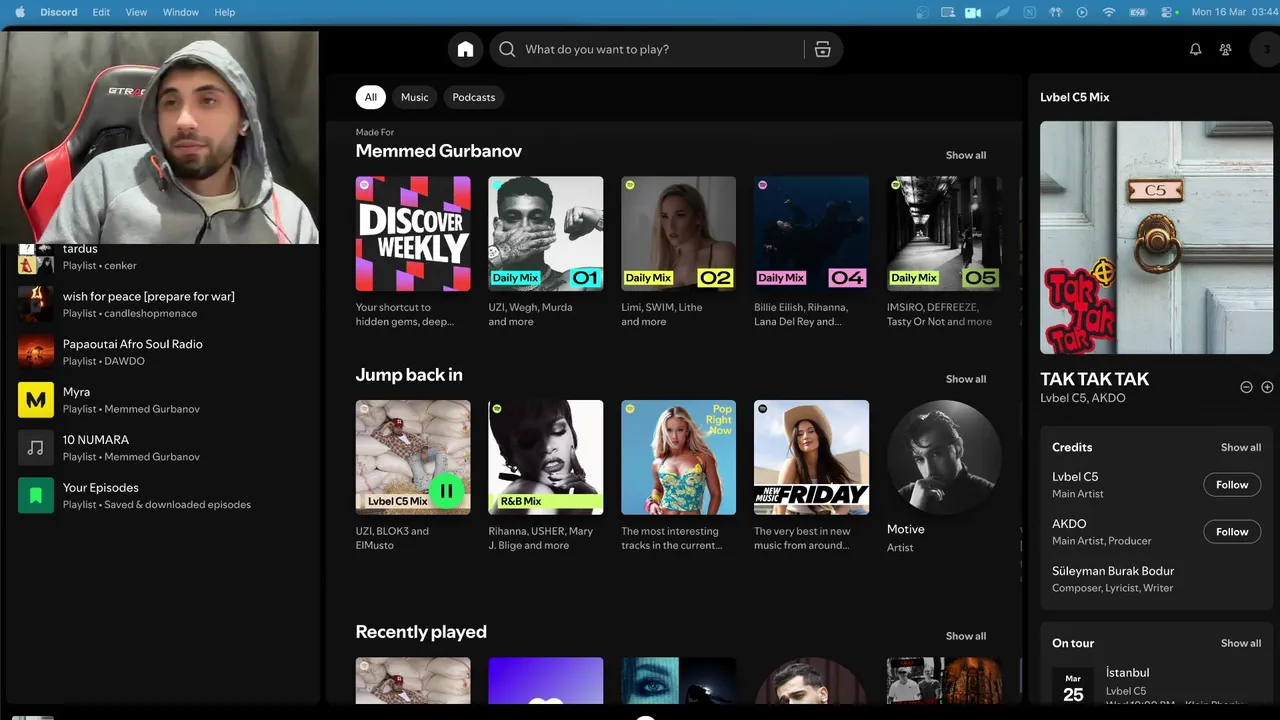Open the Myra playlist cover icon

pyautogui.click(x=36, y=400)
